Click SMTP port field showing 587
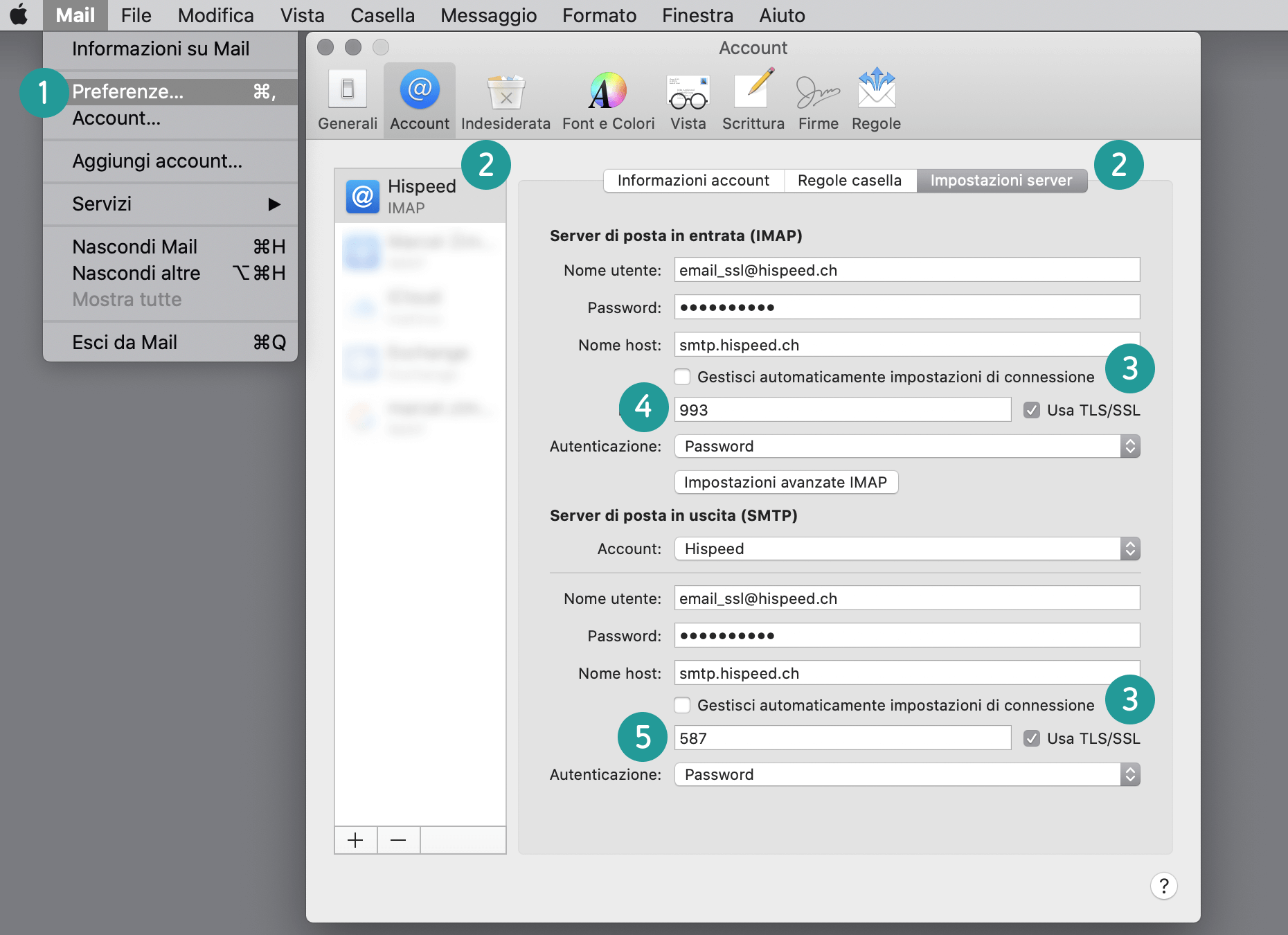The height and width of the screenshot is (935, 1288). pyautogui.click(x=843, y=738)
